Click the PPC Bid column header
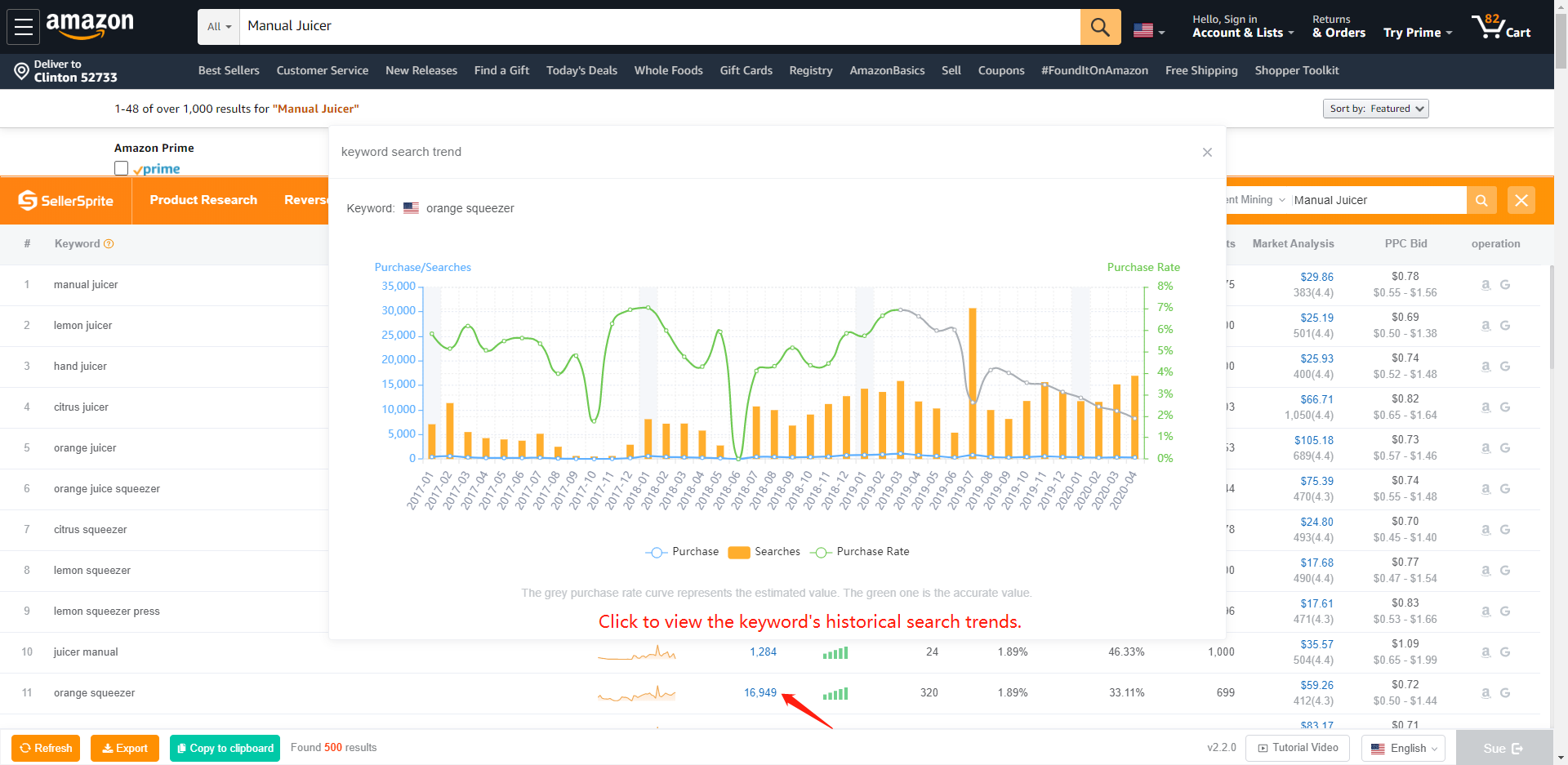 (x=1405, y=243)
